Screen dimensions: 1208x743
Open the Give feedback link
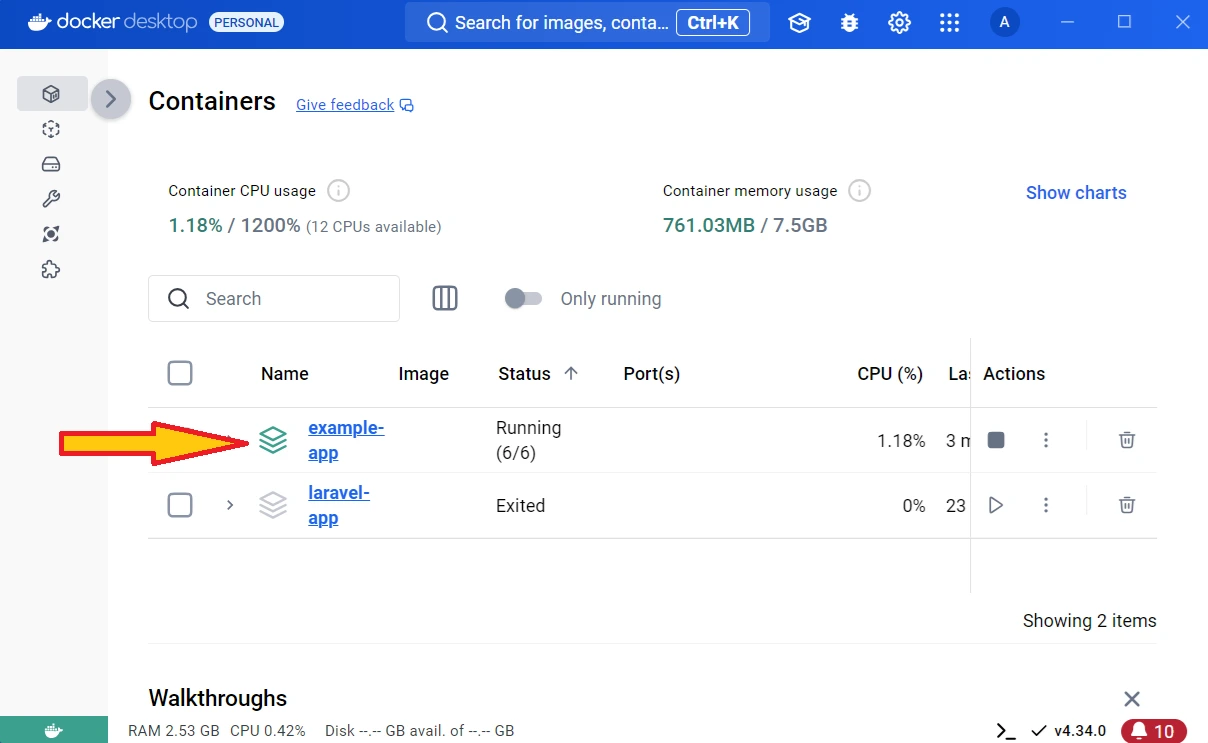(x=345, y=105)
